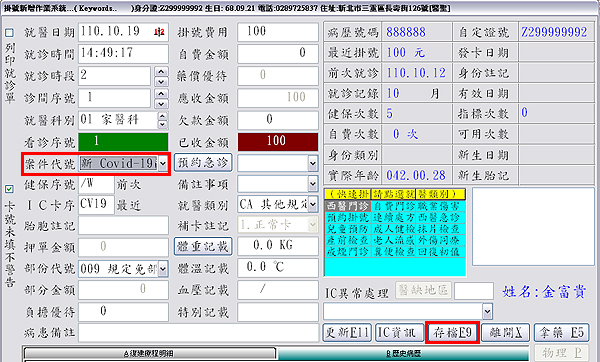Select 職業傷害 in the quick registration grid

tap(440, 206)
